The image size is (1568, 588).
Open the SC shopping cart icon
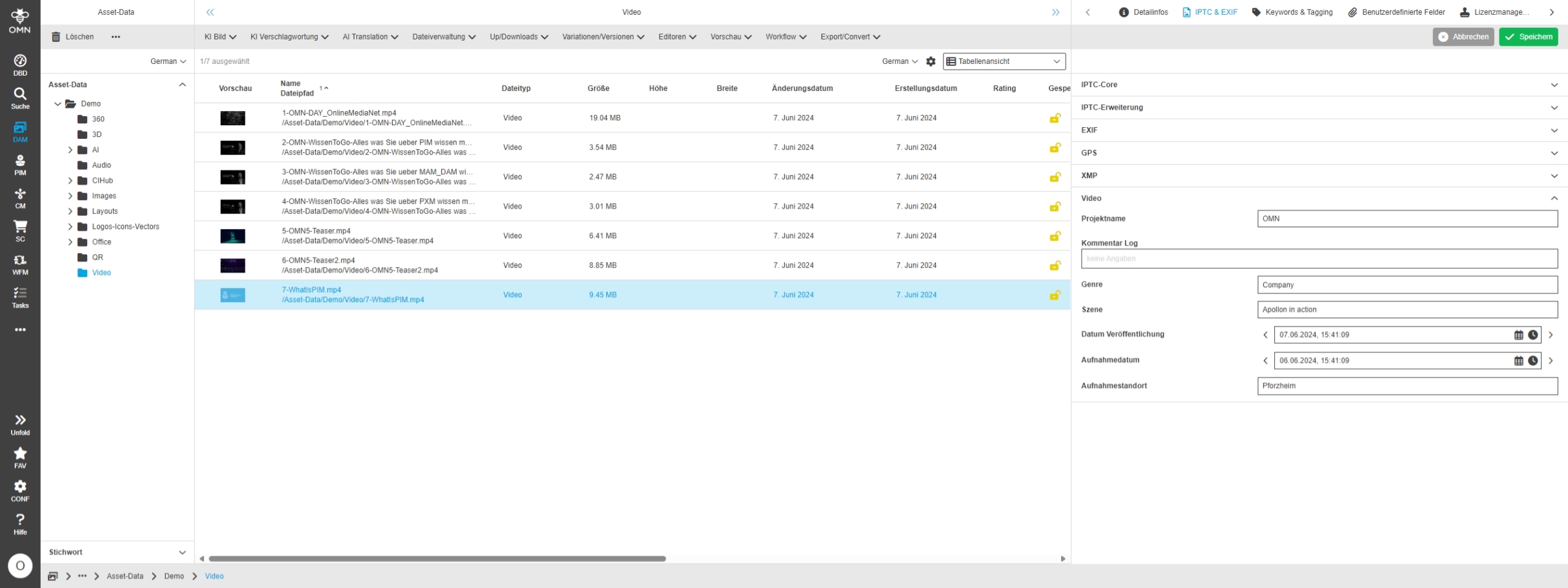pyautogui.click(x=20, y=230)
